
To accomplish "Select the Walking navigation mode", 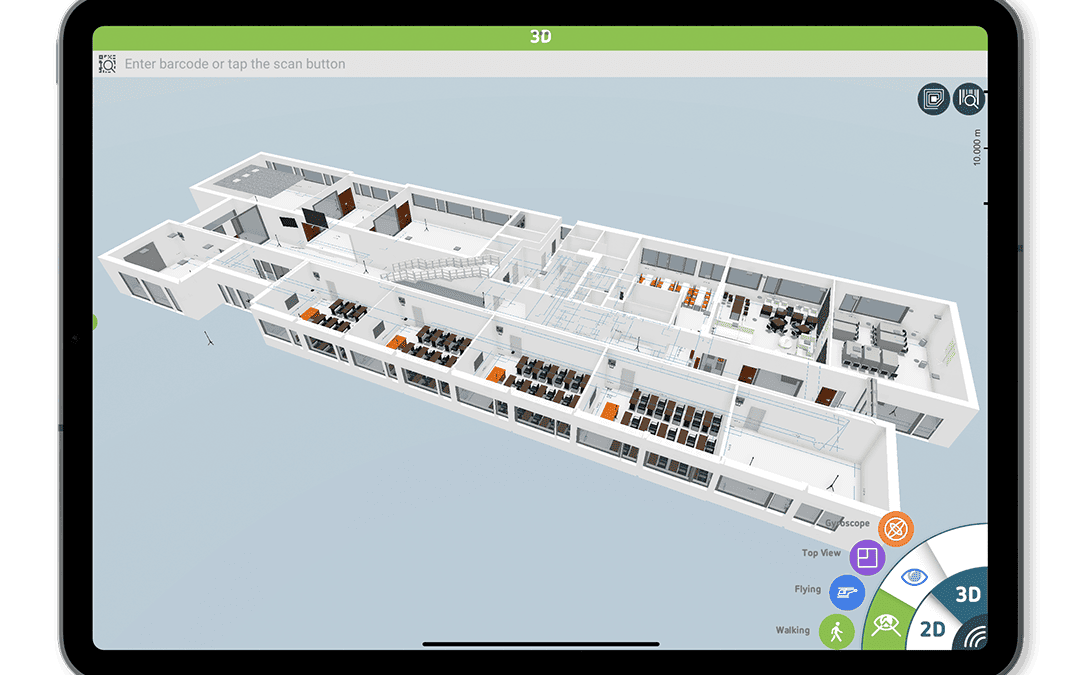I will (x=836, y=632).
